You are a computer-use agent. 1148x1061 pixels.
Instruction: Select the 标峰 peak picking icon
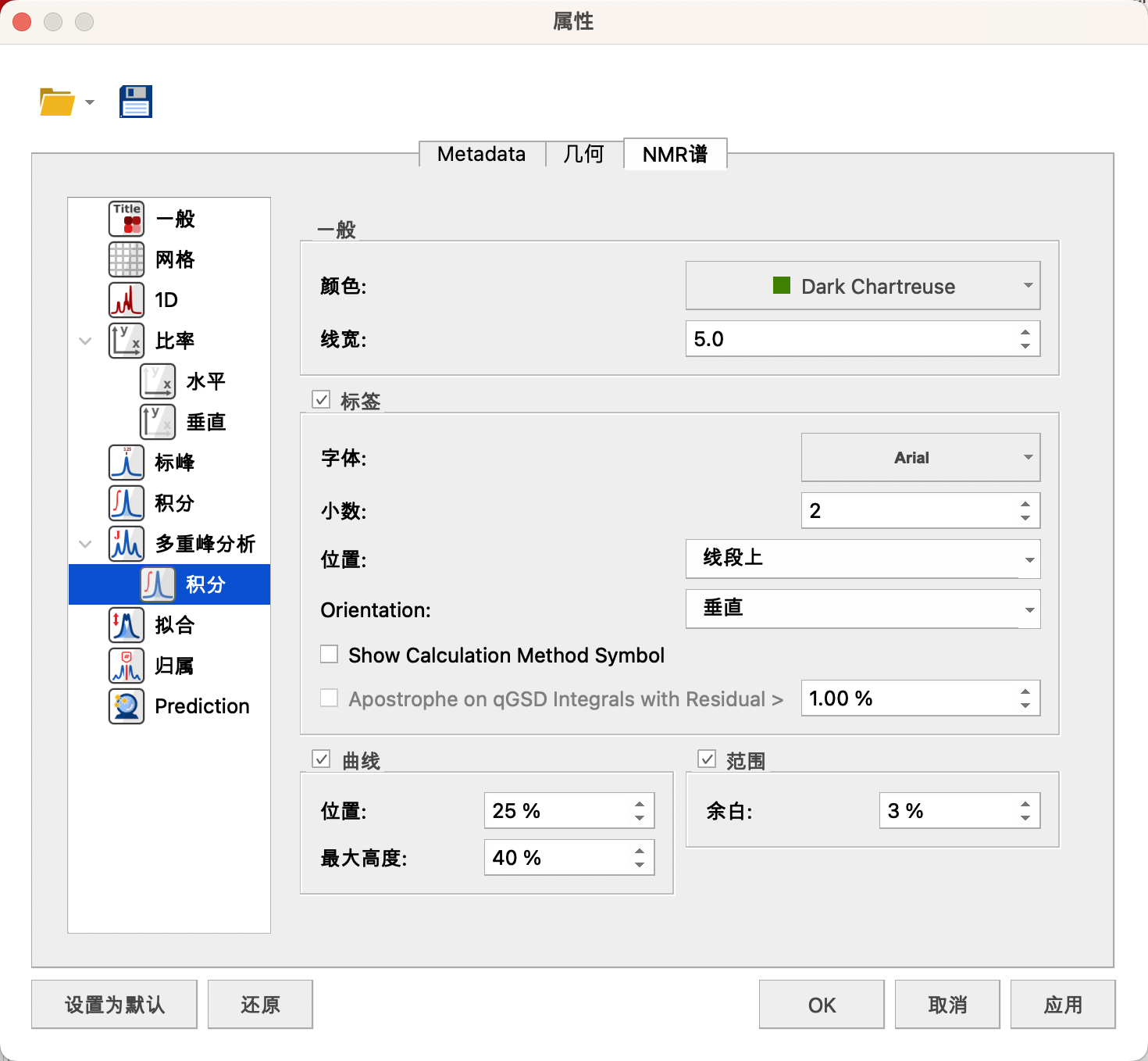click(x=127, y=463)
